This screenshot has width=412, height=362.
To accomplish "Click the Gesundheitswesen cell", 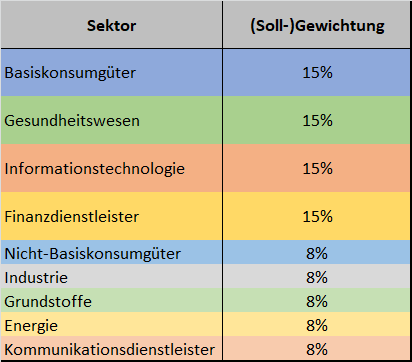I will tap(111, 120).
